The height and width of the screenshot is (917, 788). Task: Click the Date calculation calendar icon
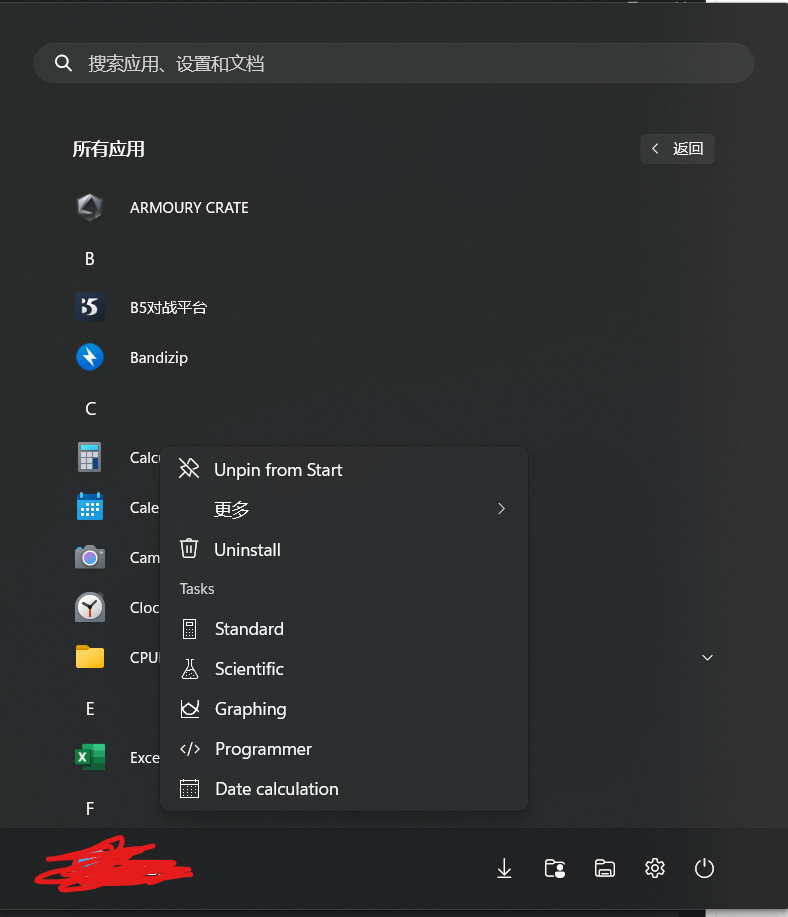click(x=190, y=789)
